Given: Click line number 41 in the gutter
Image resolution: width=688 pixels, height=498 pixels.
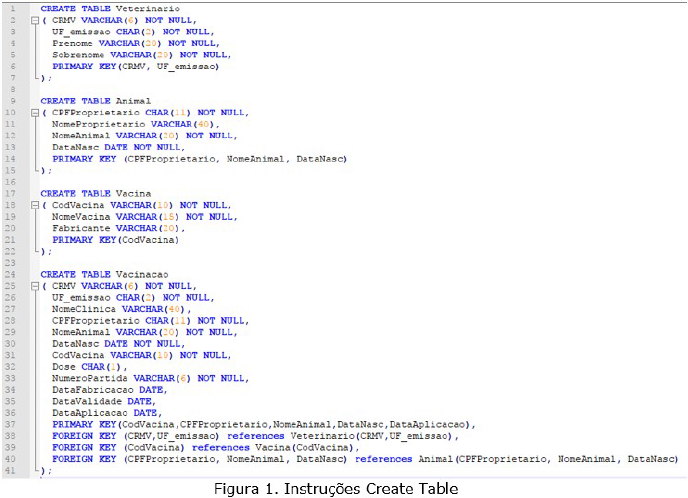Looking at the screenshot, I should tap(14, 470).
